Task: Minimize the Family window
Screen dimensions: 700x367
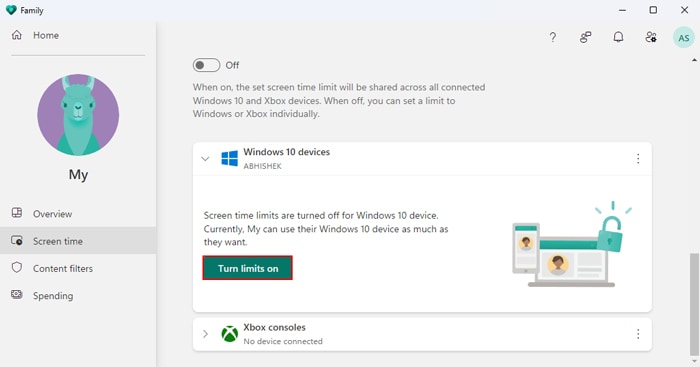Action: 622,10
